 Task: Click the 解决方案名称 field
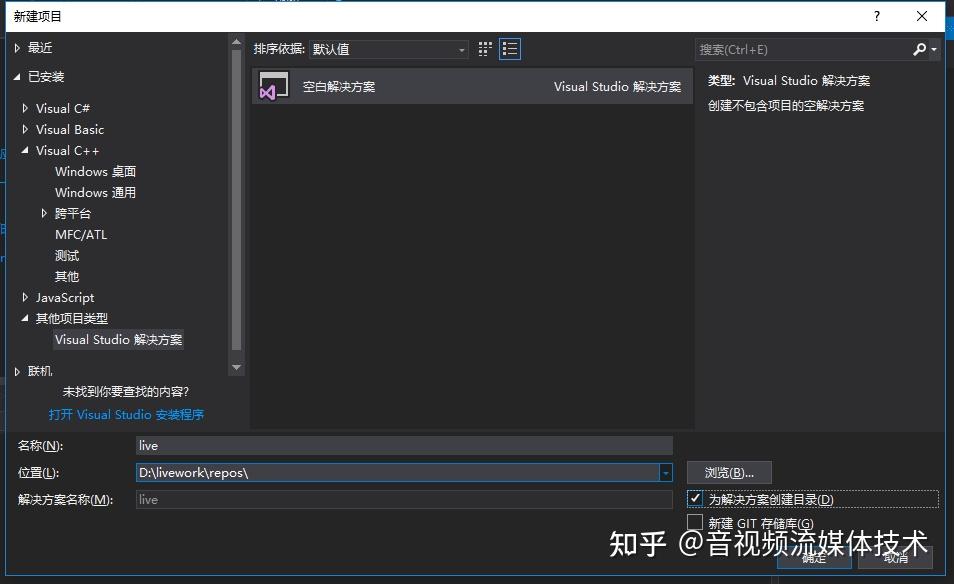(x=404, y=499)
